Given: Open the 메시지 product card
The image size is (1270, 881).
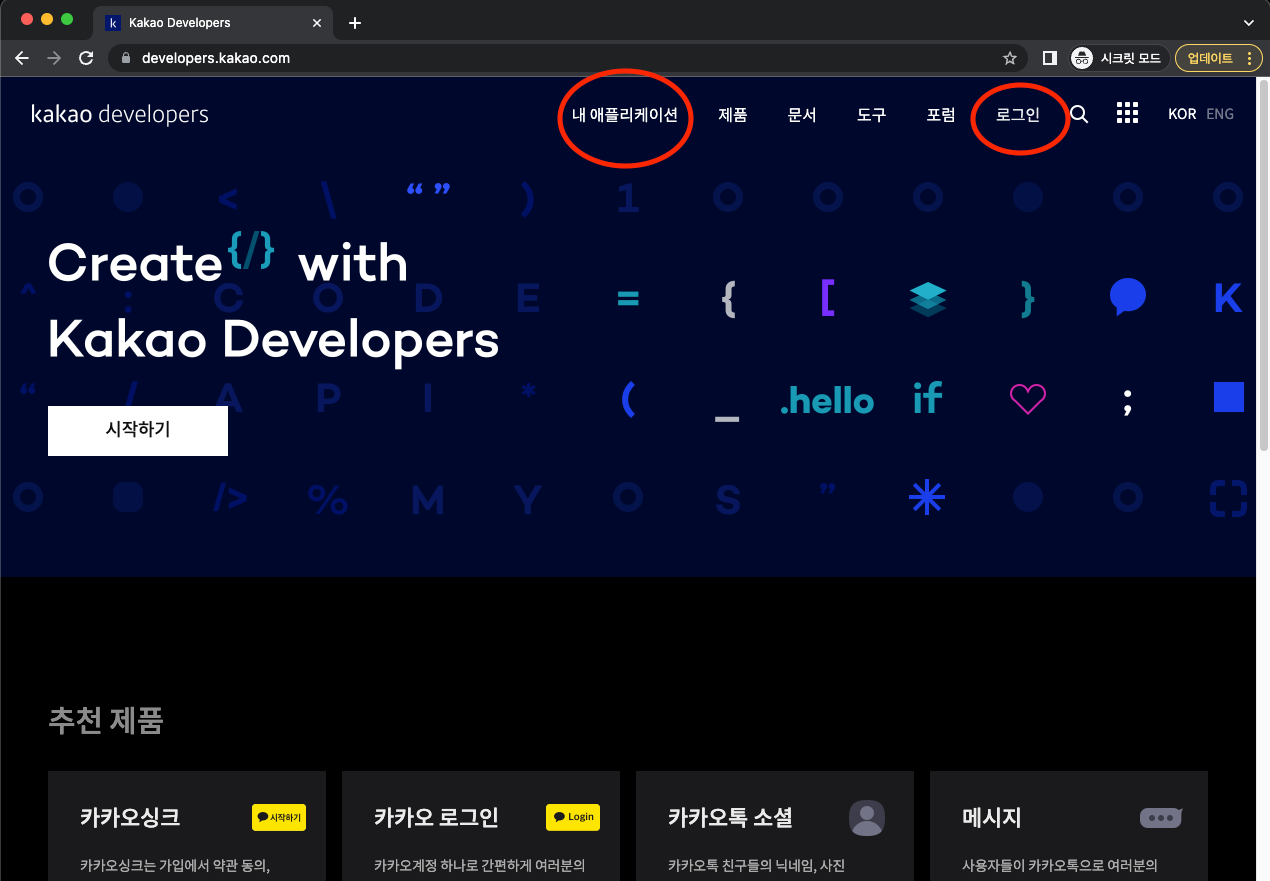Looking at the screenshot, I should pos(1069,826).
